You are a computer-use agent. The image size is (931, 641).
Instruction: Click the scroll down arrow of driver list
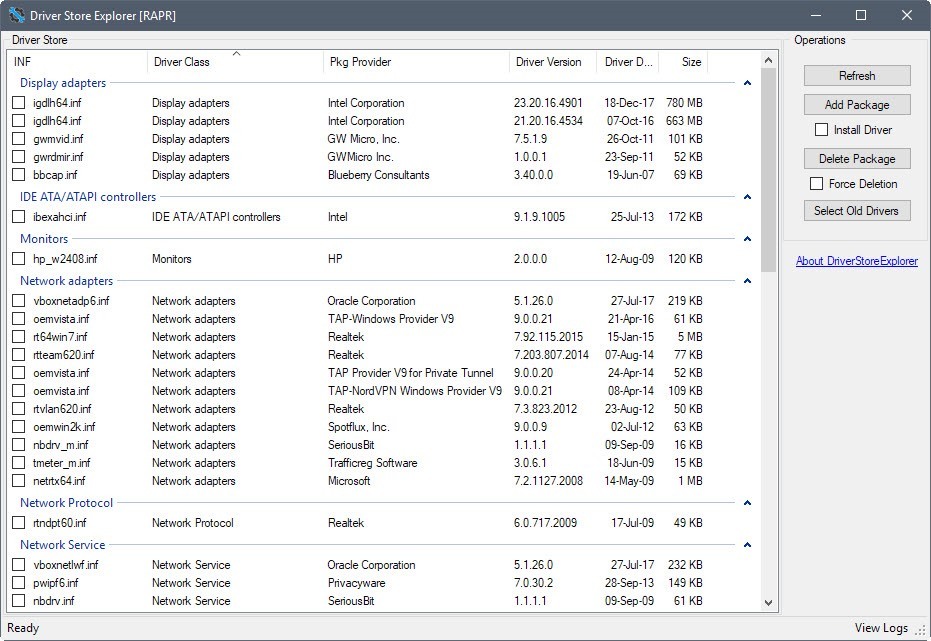768,603
